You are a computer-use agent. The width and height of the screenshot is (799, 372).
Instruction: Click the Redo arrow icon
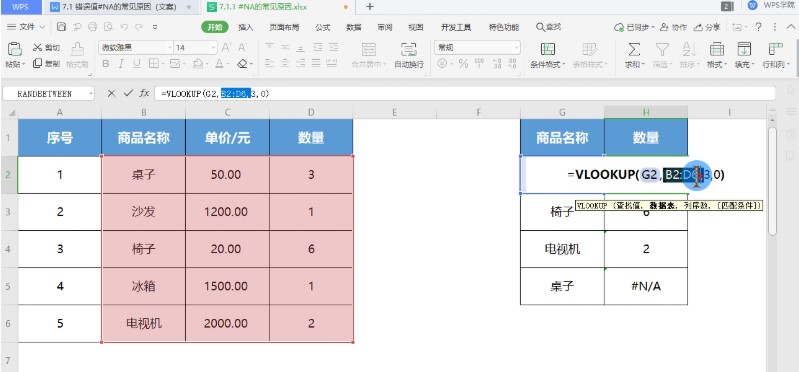tap(140, 27)
